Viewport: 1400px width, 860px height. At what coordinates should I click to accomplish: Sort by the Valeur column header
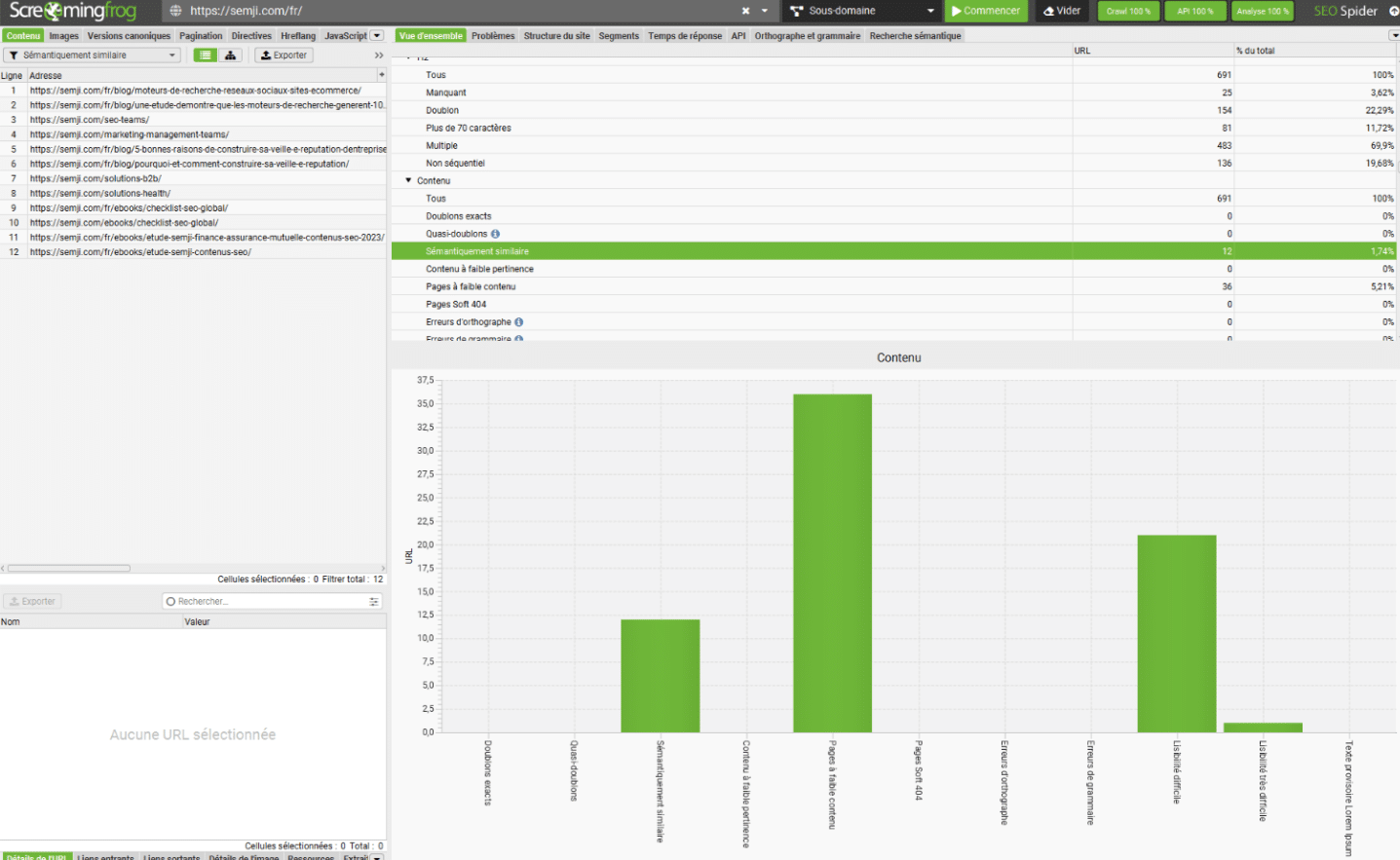pyautogui.click(x=284, y=621)
